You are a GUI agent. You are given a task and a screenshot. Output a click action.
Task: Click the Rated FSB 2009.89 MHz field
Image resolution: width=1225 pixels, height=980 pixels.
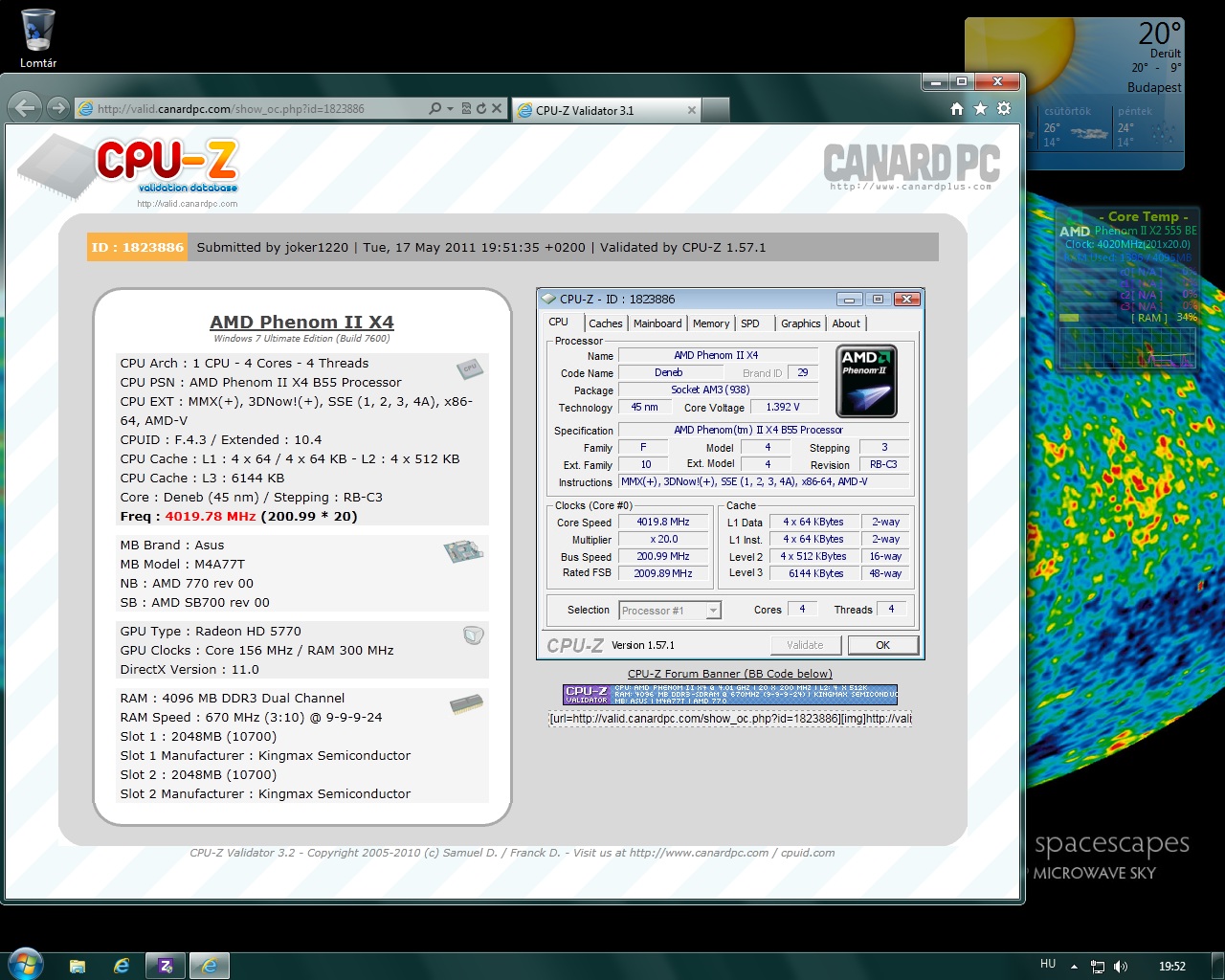pos(663,573)
